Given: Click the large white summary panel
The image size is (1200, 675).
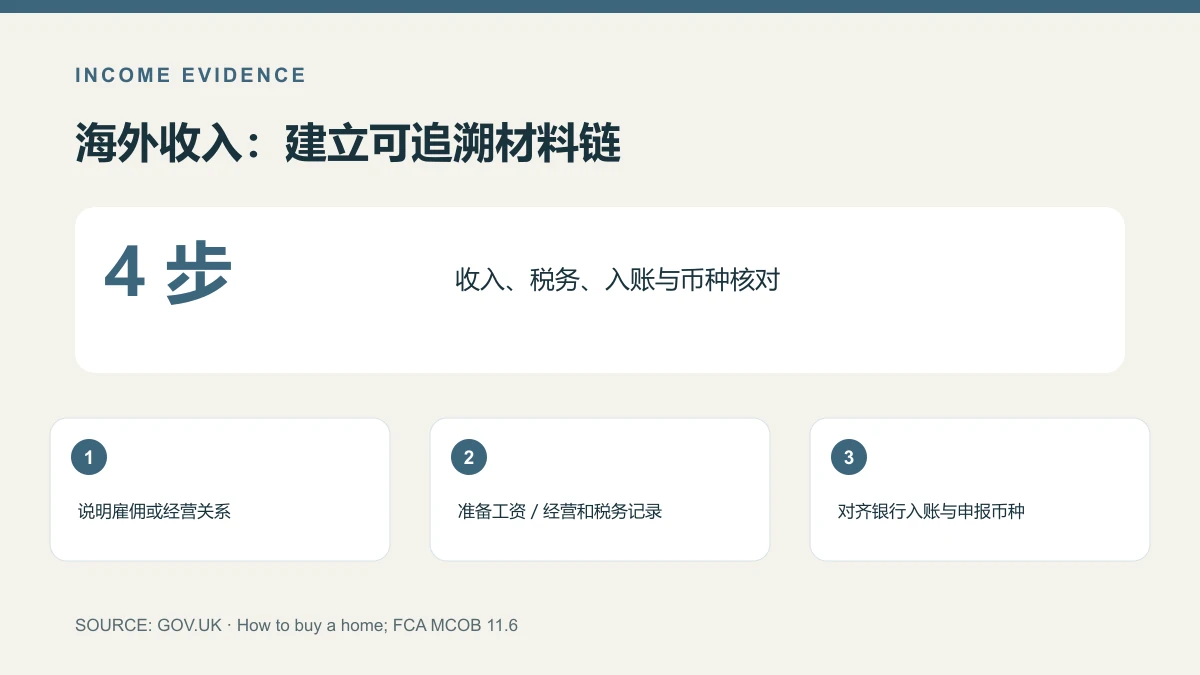Looking at the screenshot, I should (600, 290).
